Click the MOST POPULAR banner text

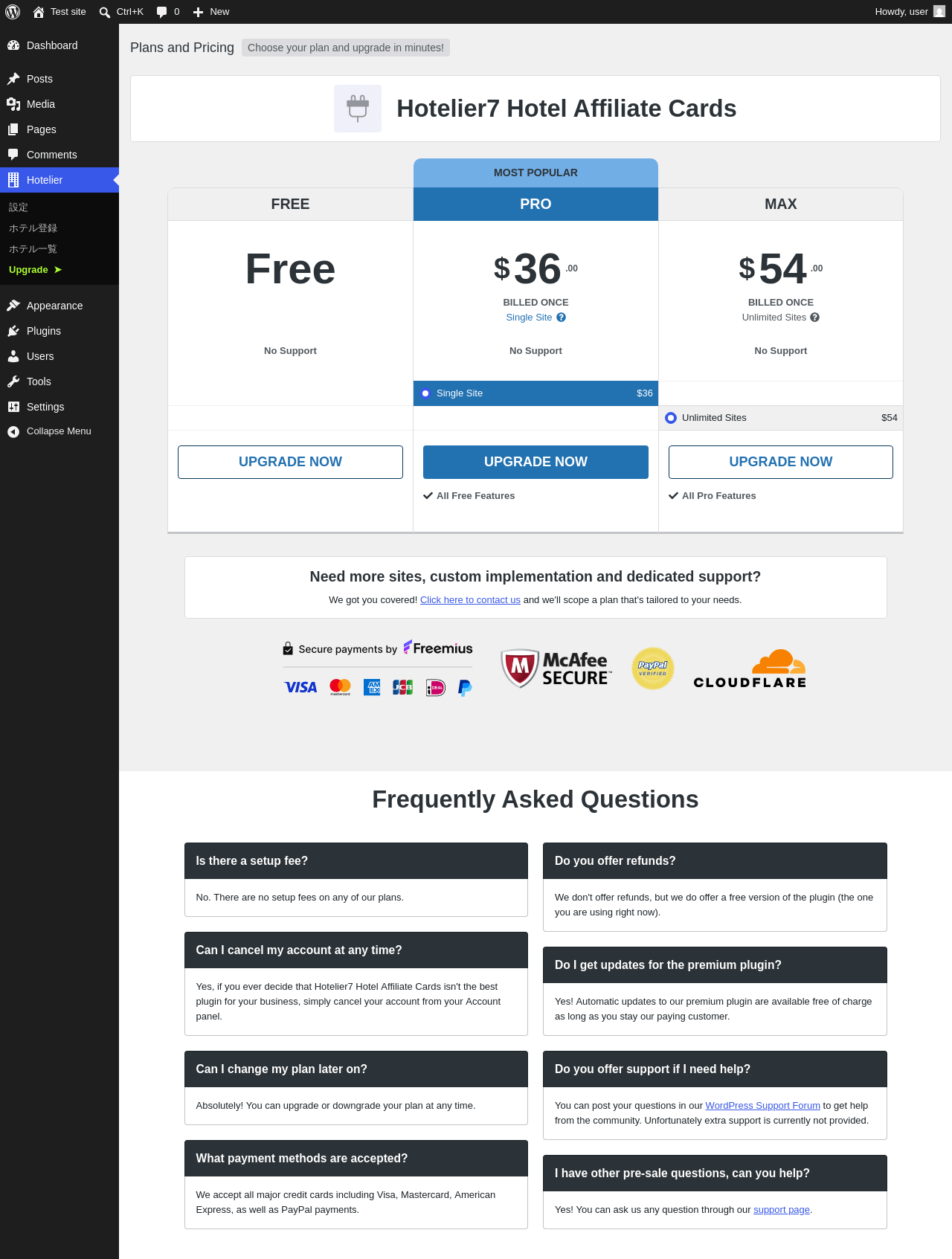(x=535, y=173)
